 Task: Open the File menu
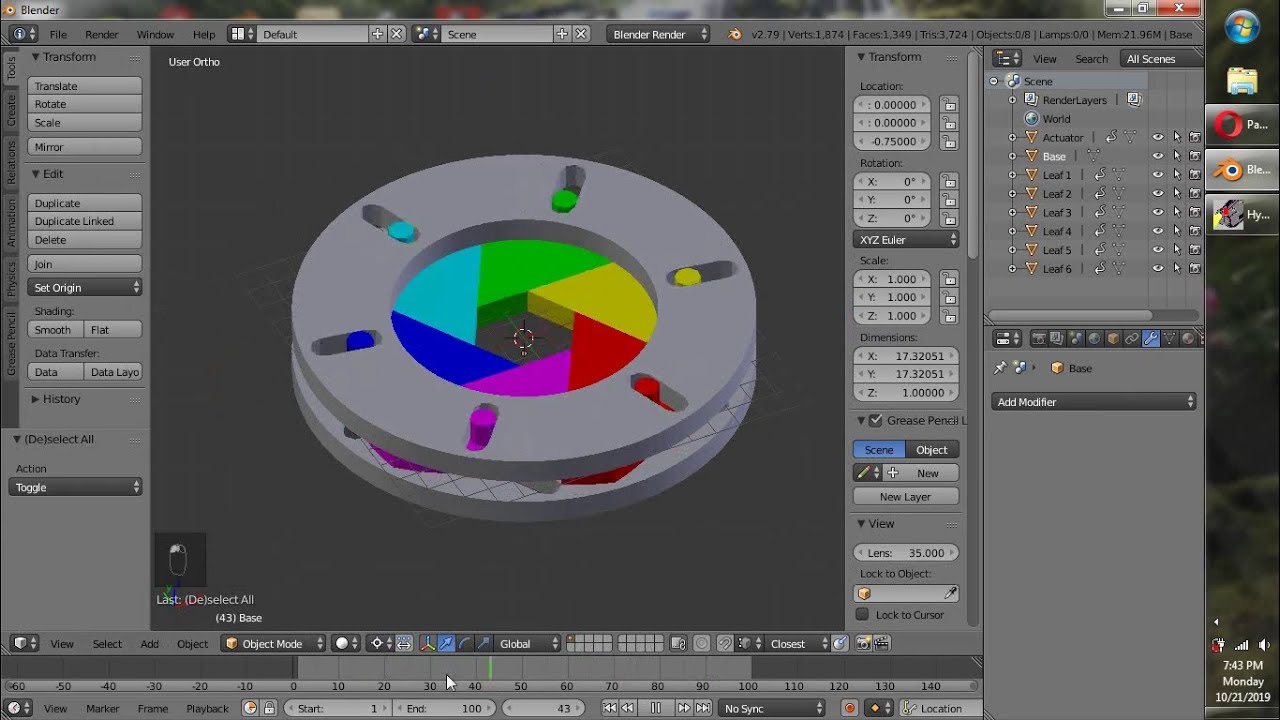pos(59,34)
